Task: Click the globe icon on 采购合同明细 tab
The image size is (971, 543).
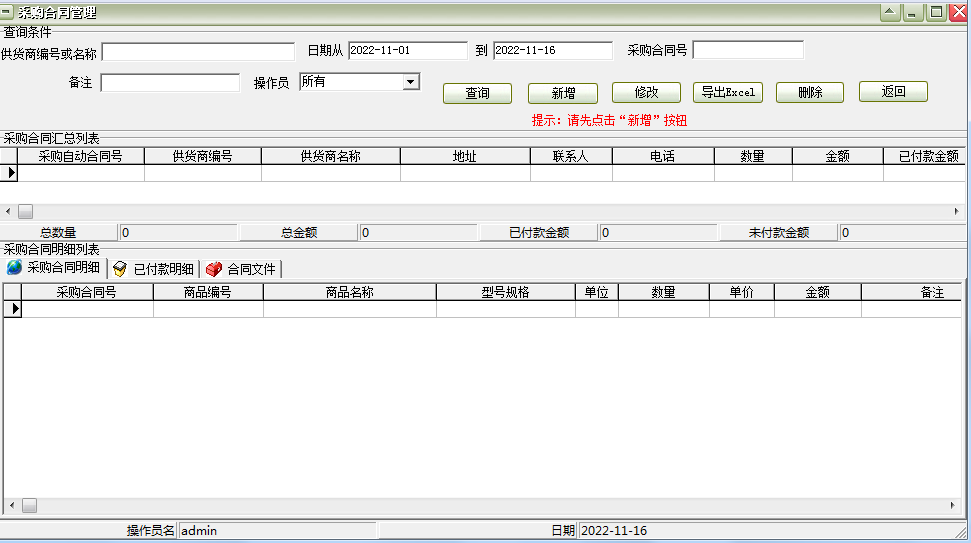Action: 14,267
